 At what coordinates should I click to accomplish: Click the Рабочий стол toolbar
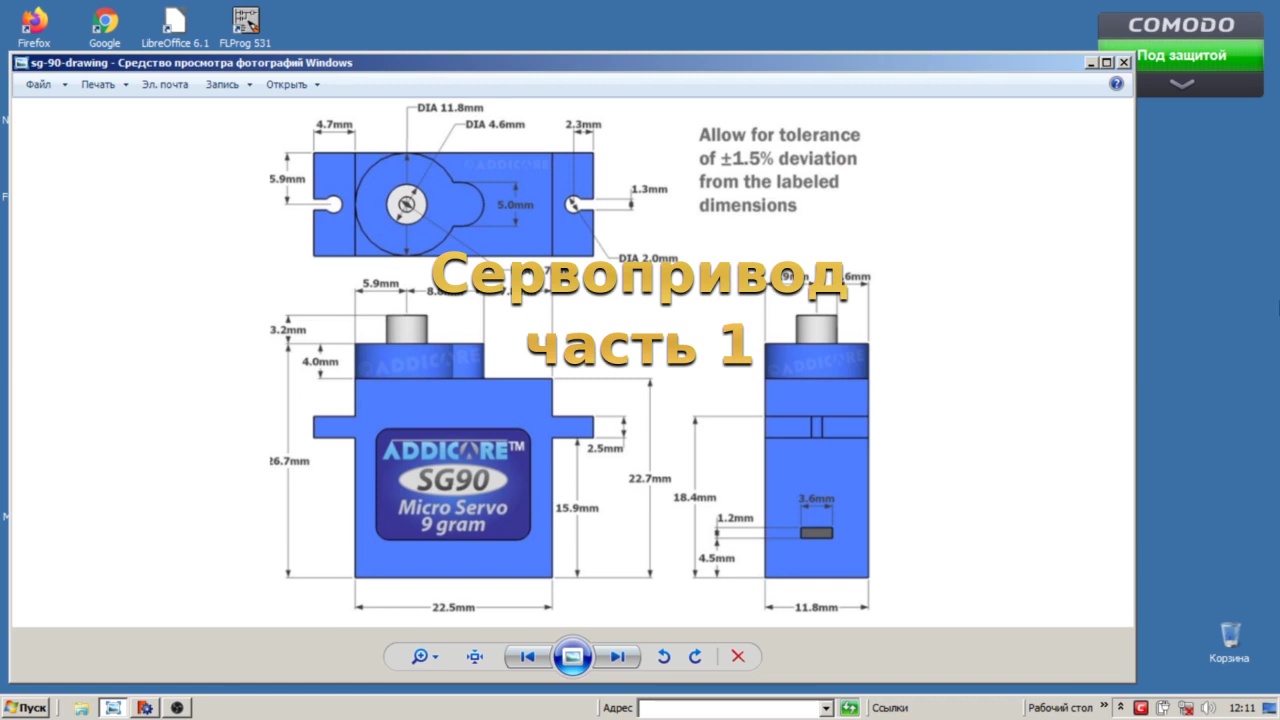[x=1060, y=708]
